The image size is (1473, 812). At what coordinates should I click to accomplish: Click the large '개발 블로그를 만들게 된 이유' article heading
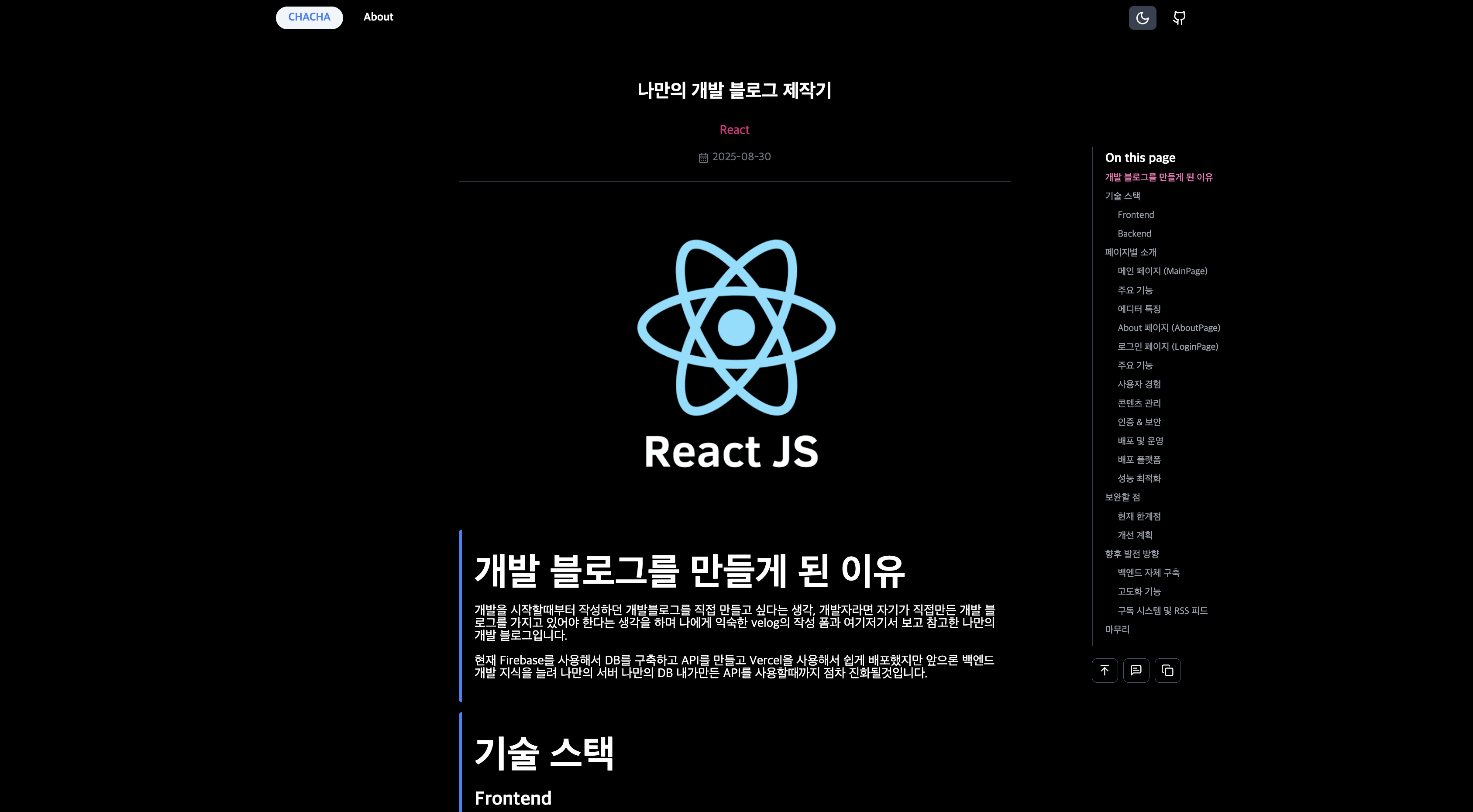[689, 571]
